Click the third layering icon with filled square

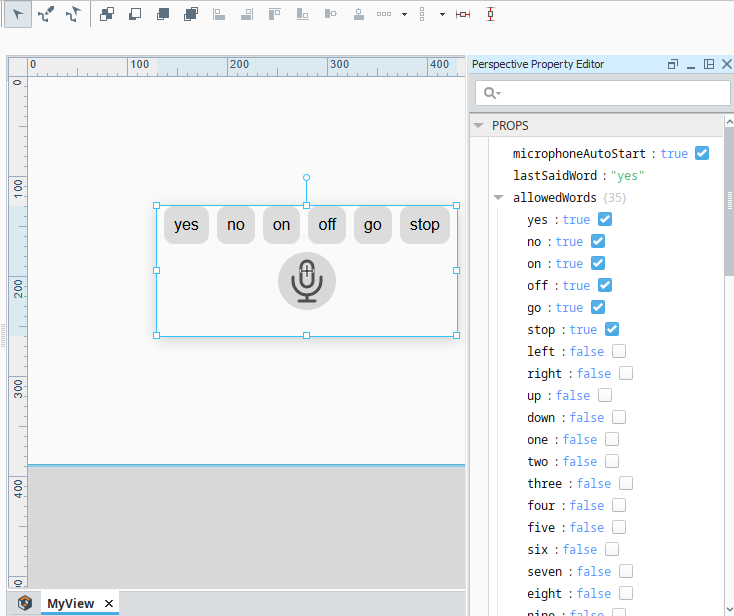pos(163,14)
